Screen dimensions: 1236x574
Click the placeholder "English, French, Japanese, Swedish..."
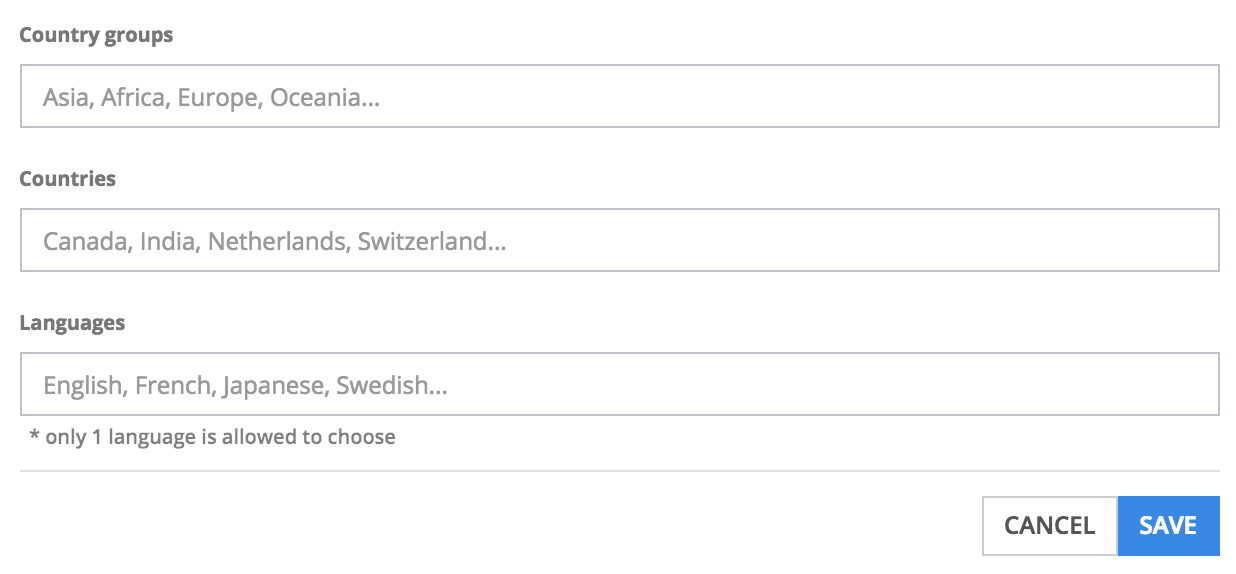[245, 386]
